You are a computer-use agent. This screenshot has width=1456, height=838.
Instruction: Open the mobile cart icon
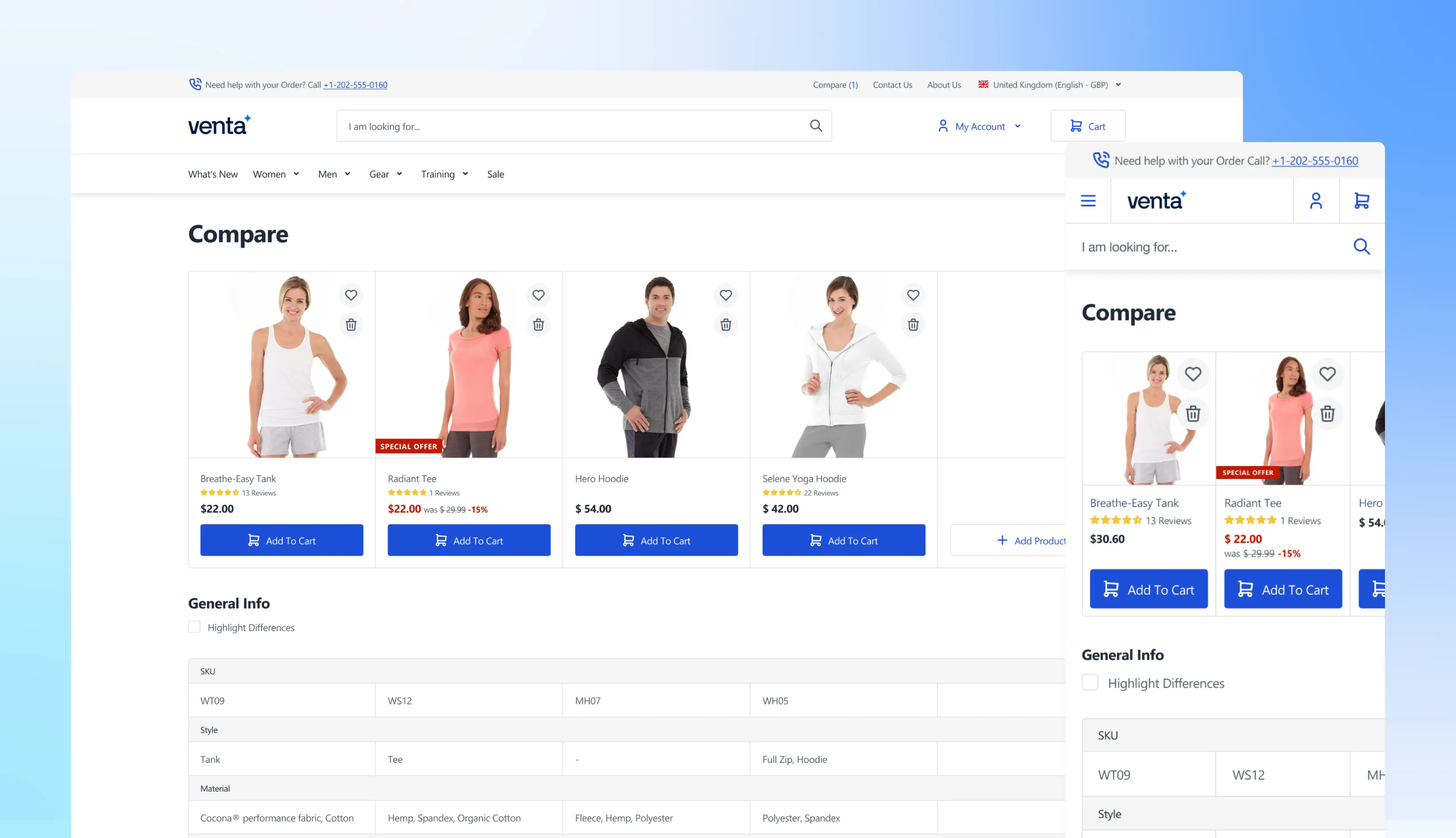(1361, 201)
